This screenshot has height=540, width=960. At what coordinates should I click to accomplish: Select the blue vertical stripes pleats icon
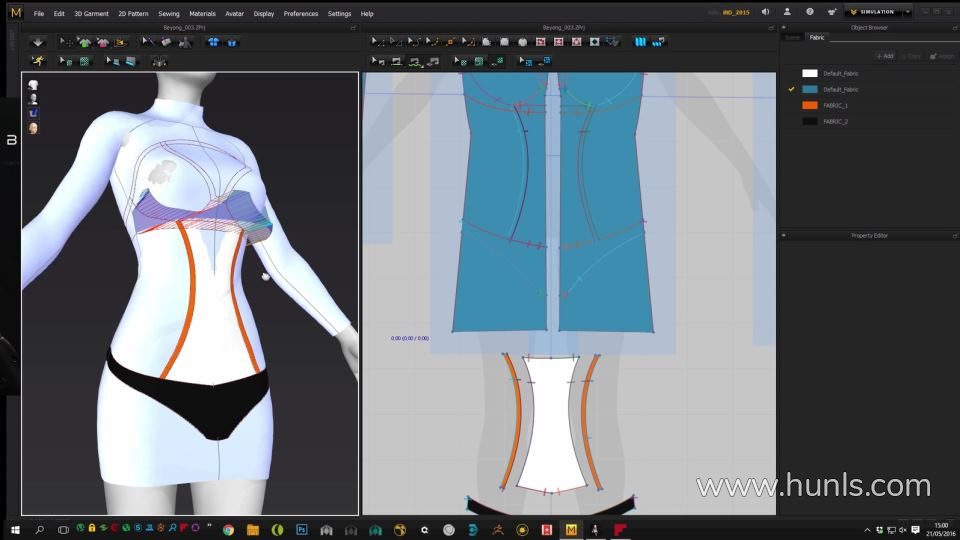pyautogui.click(x=640, y=42)
